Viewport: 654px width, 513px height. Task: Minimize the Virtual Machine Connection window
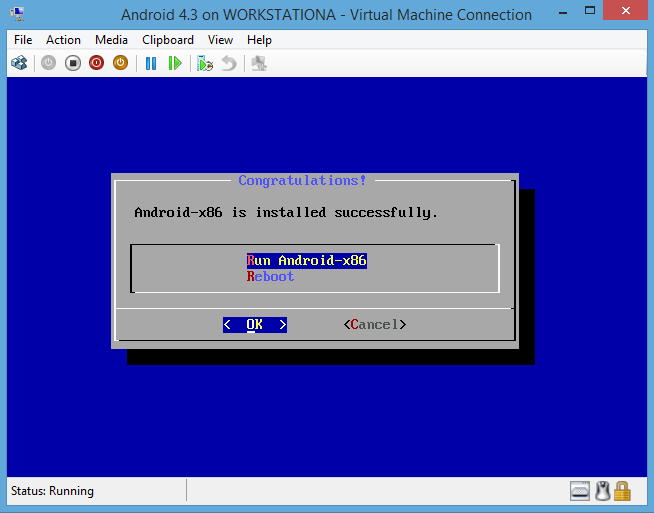[563, 13]
